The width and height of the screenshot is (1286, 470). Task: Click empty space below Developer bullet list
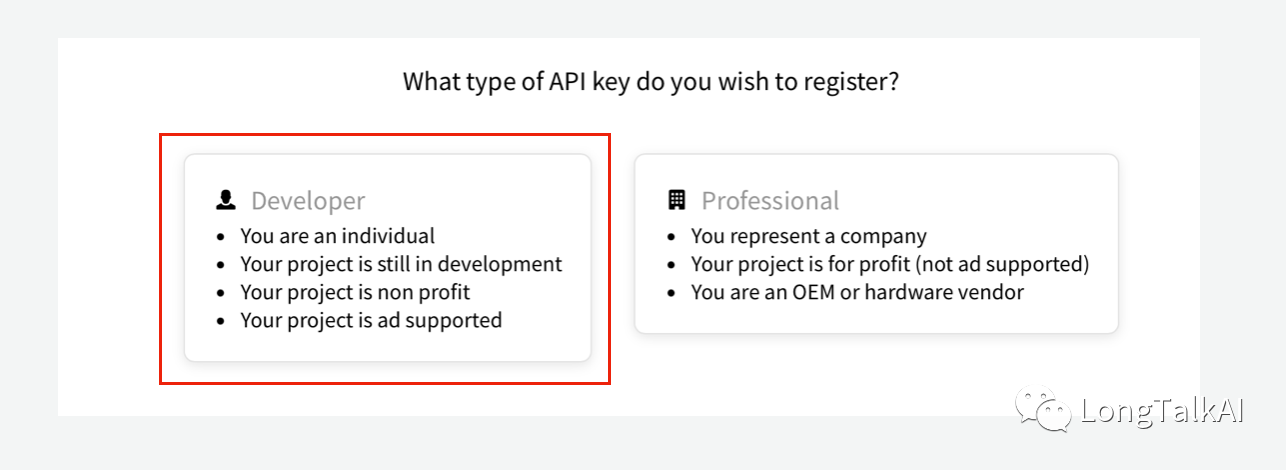[x=388, y=347]
